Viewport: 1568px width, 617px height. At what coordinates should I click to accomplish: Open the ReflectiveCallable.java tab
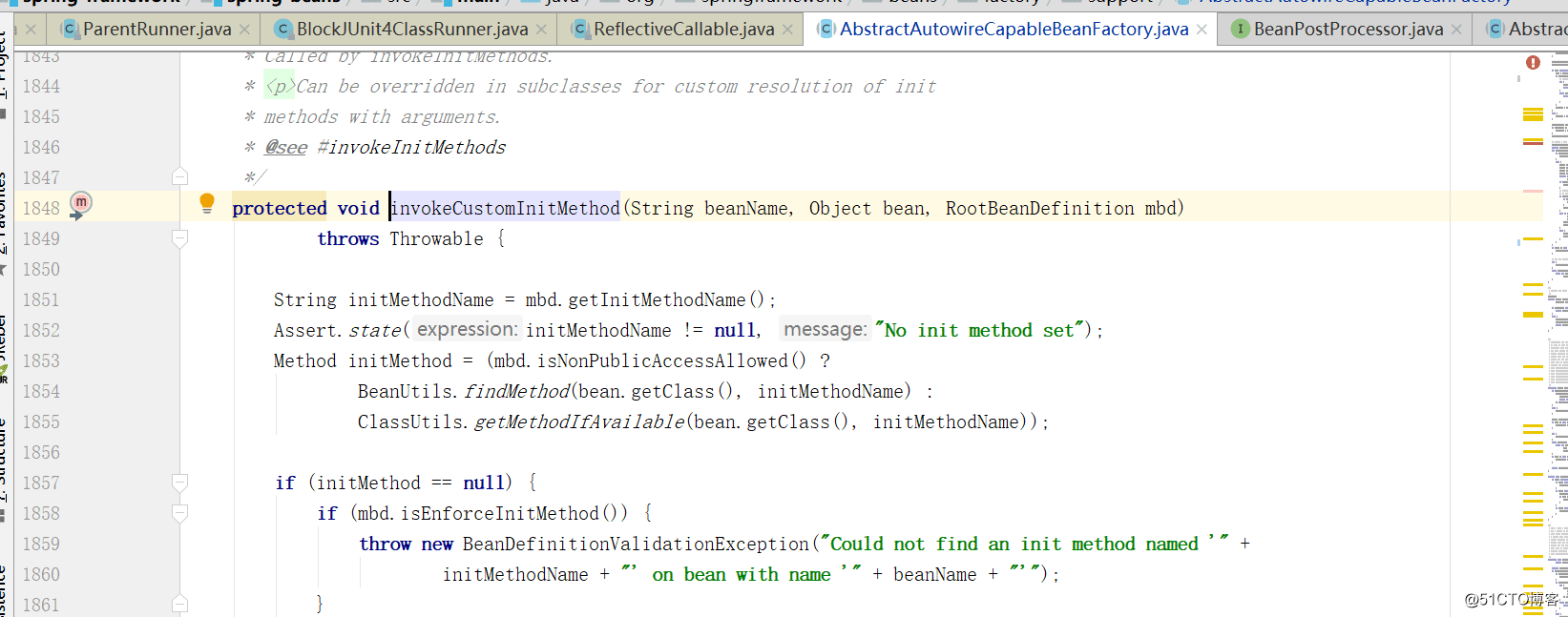pos(683,30)
